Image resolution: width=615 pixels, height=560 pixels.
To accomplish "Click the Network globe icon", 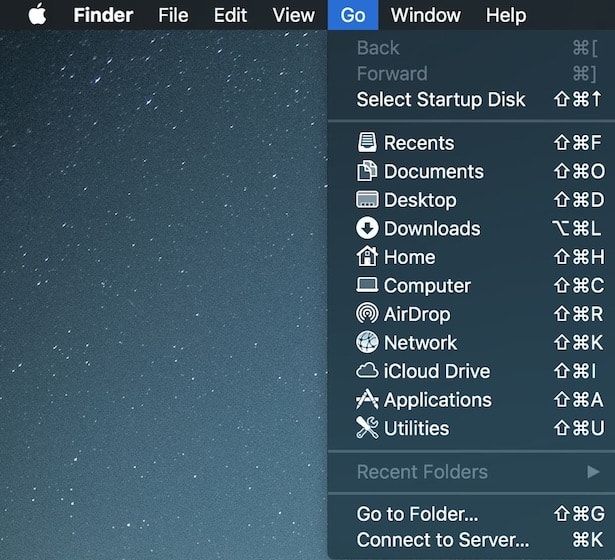I will (367, 342).
